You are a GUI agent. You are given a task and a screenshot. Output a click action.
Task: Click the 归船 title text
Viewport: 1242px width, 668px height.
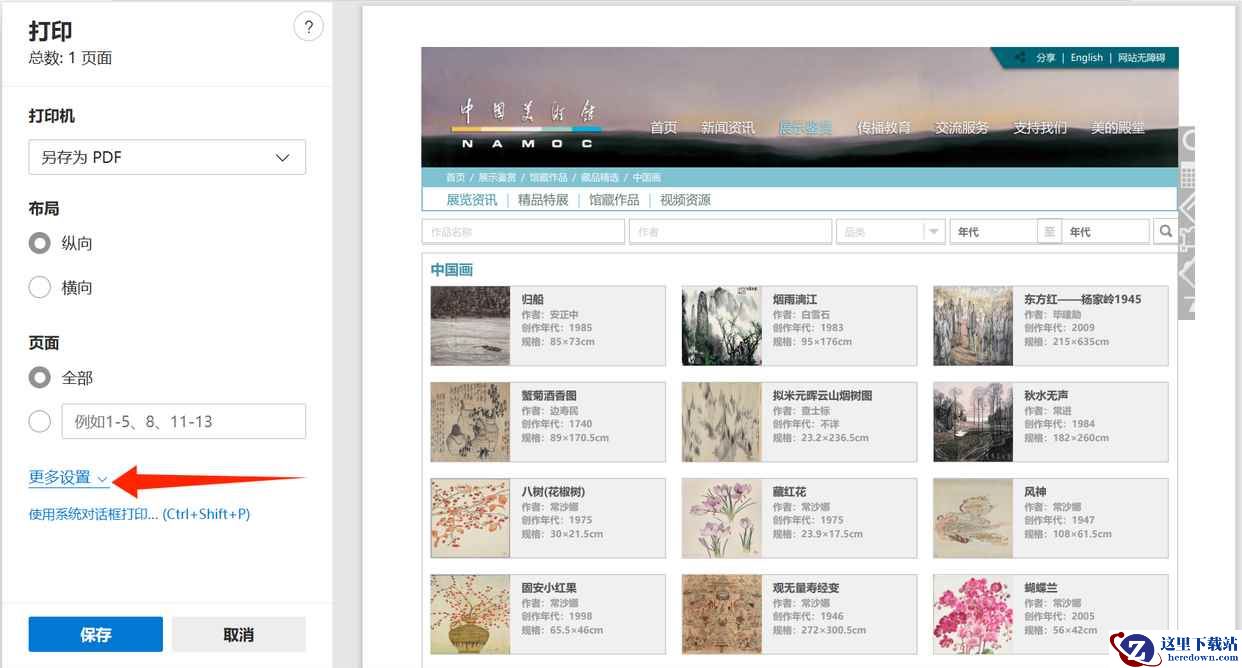coord(532,299)
